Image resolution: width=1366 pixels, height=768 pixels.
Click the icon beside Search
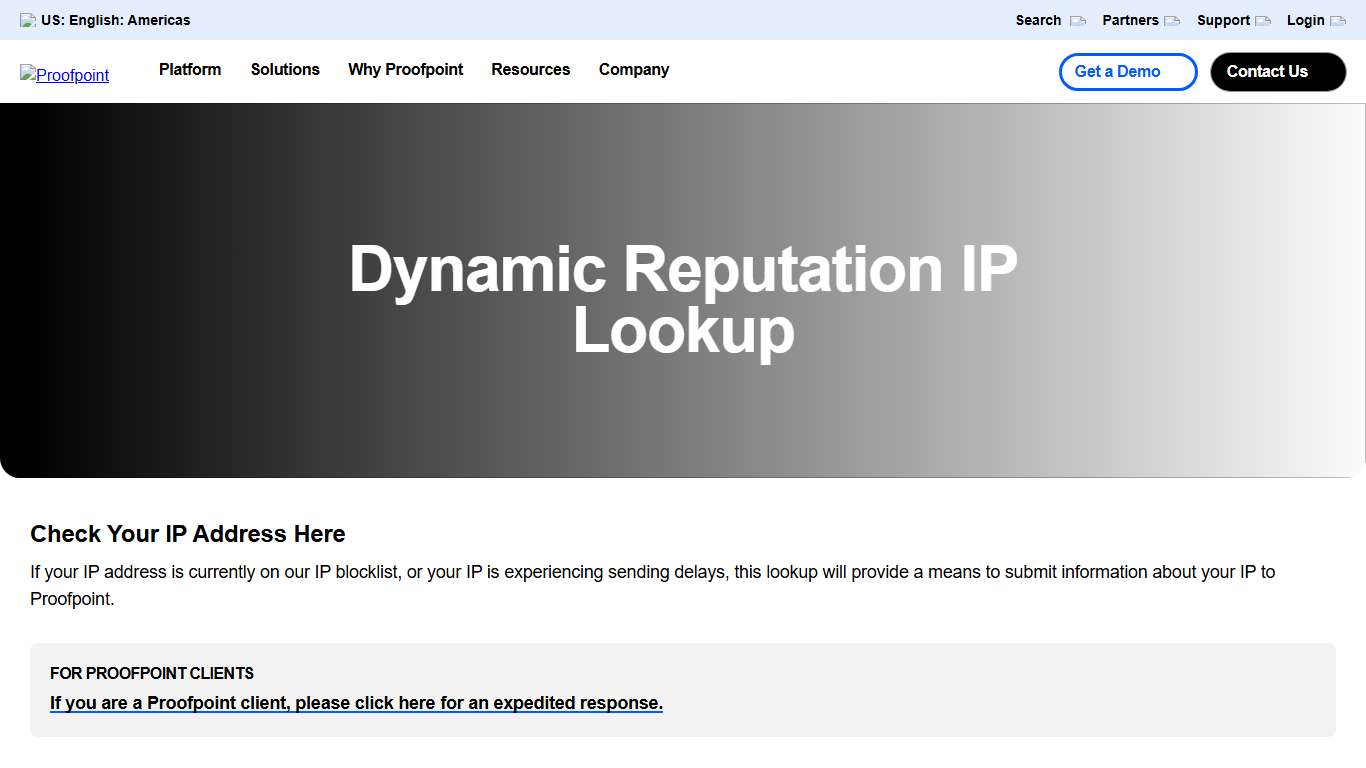[1077, 20]
